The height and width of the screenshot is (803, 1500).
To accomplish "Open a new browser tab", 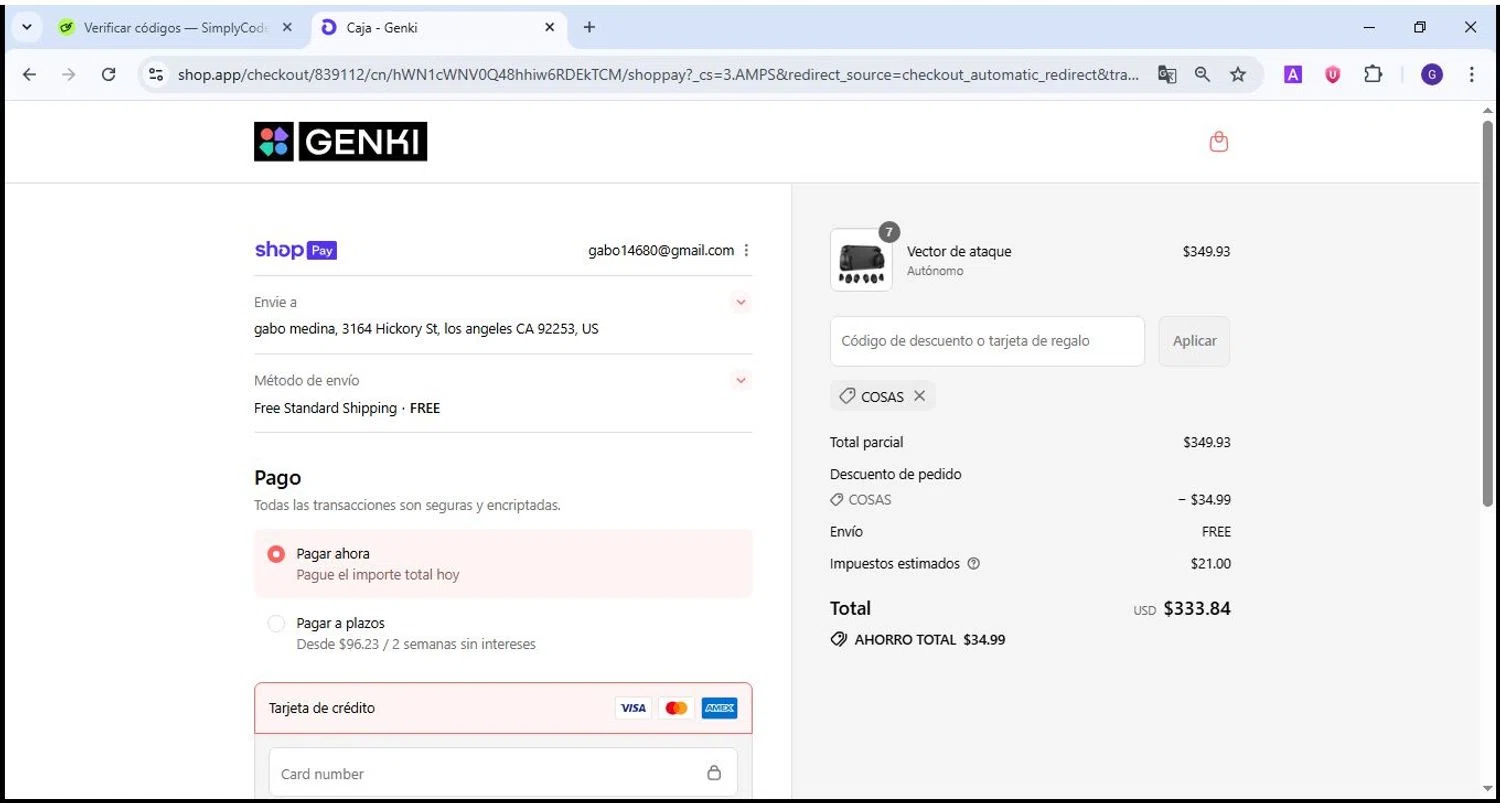I will tap(589, 28).
